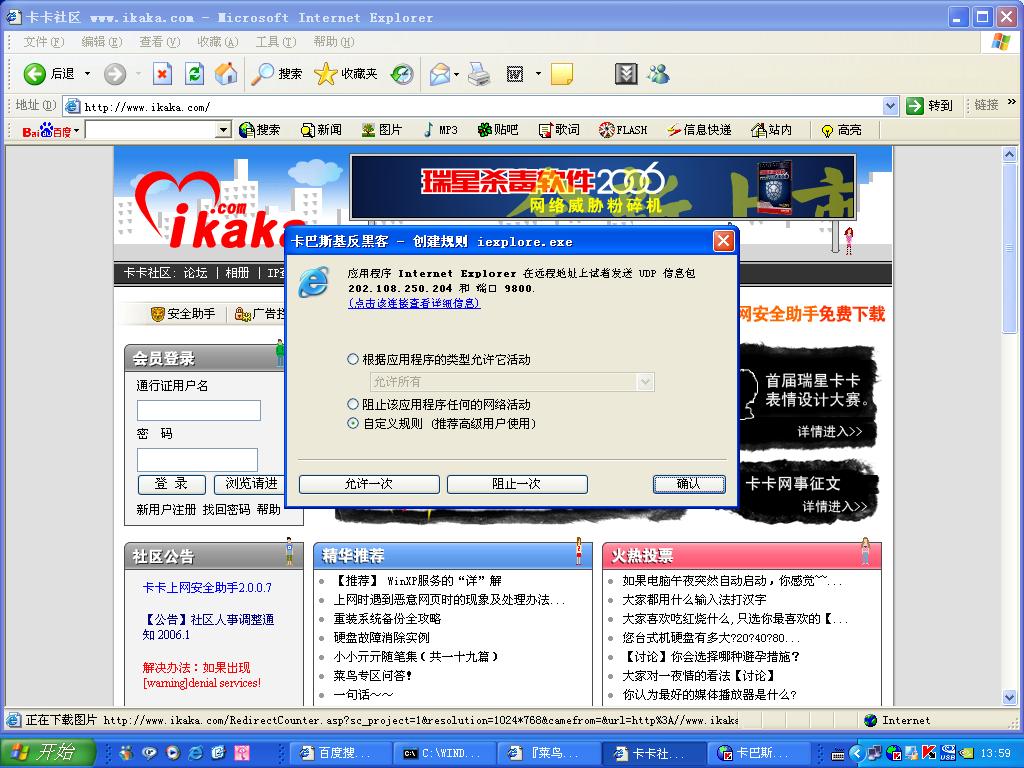Refresh the page with green arrows icon
1024x768 pixels.
click(x=194, y=74)
